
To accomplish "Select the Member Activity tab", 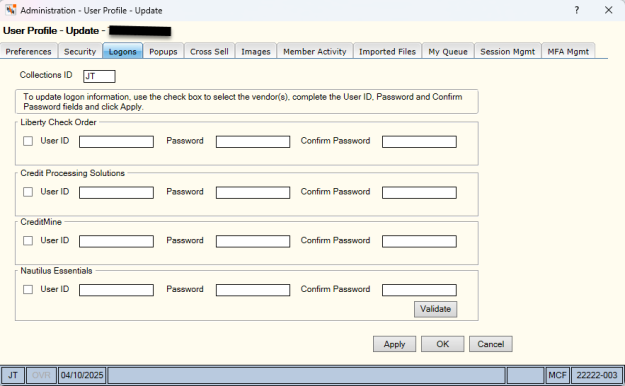I will [315, 51].
